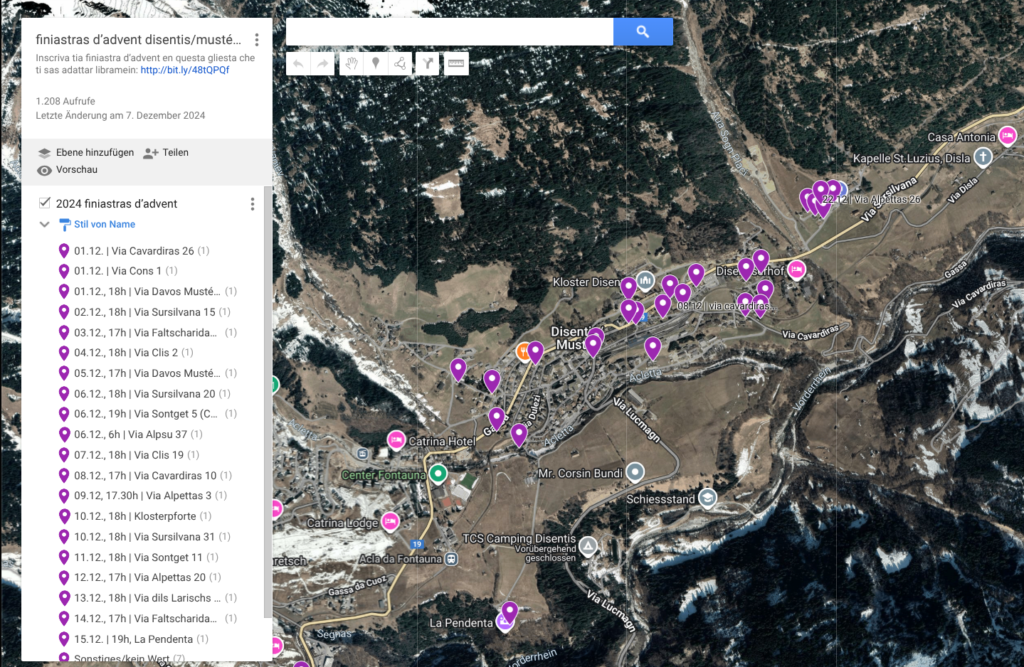Click the redo arrow in the toolbar
The width and height of the screenshot is (1024, 667).
click(323, 64)
